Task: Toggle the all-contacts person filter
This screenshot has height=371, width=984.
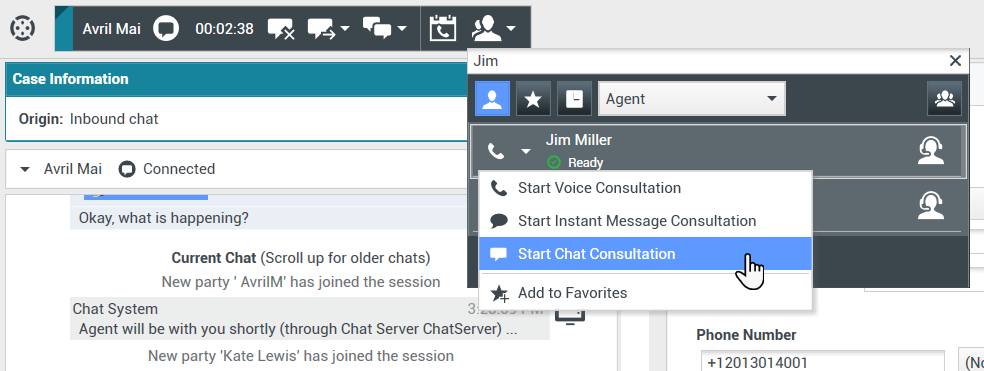Action: [492, 99]
